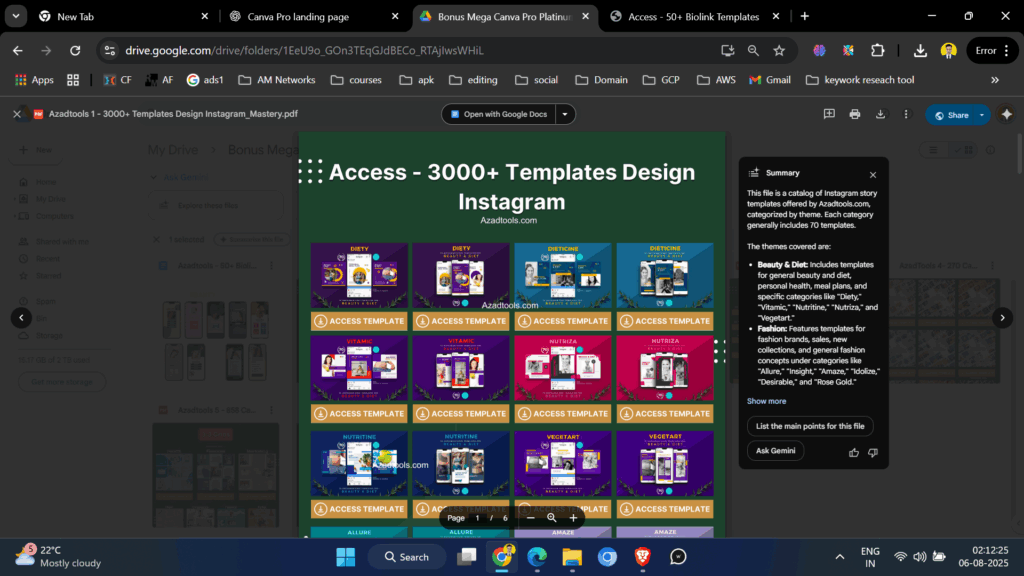Click Access Template under second Vegetart thumbnail
The image size is (1024, 576).
pos(665,509)
